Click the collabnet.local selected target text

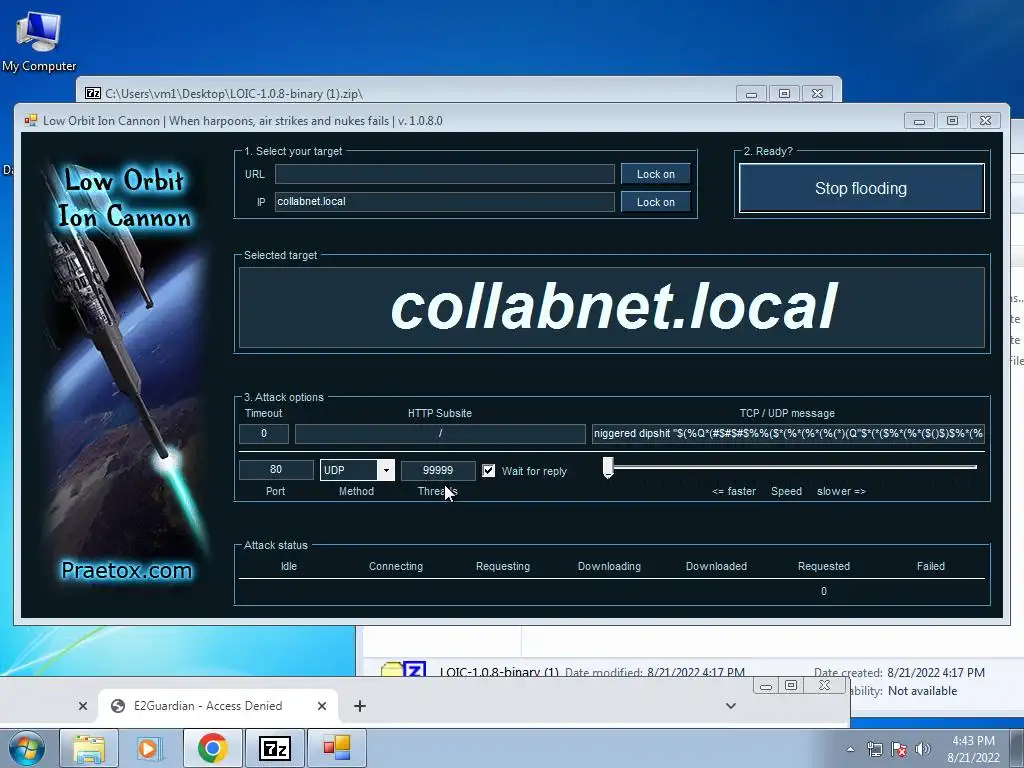point(613,307)
